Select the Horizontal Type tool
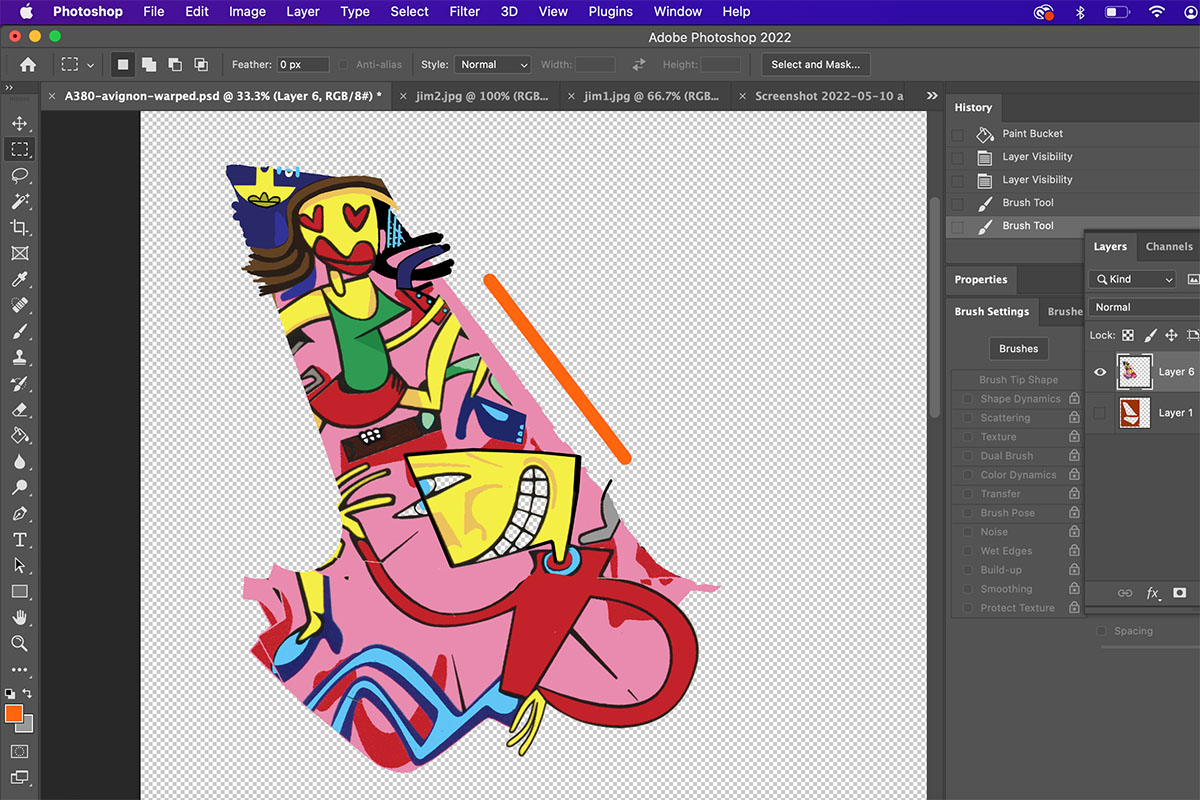1200x800 pixels. point(19,540)
